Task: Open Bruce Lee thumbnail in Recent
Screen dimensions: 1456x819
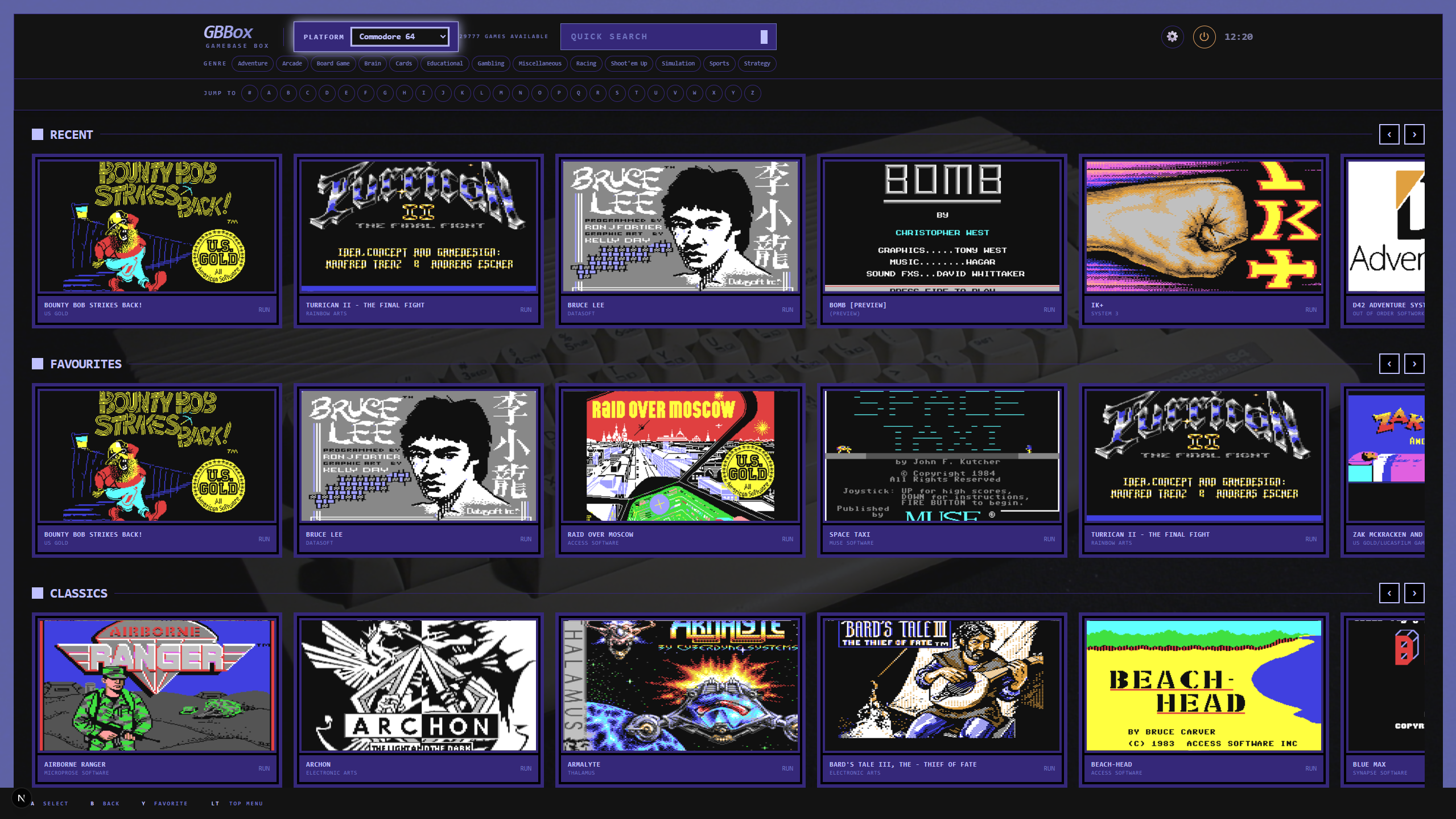Action: (x=680, y=226)
